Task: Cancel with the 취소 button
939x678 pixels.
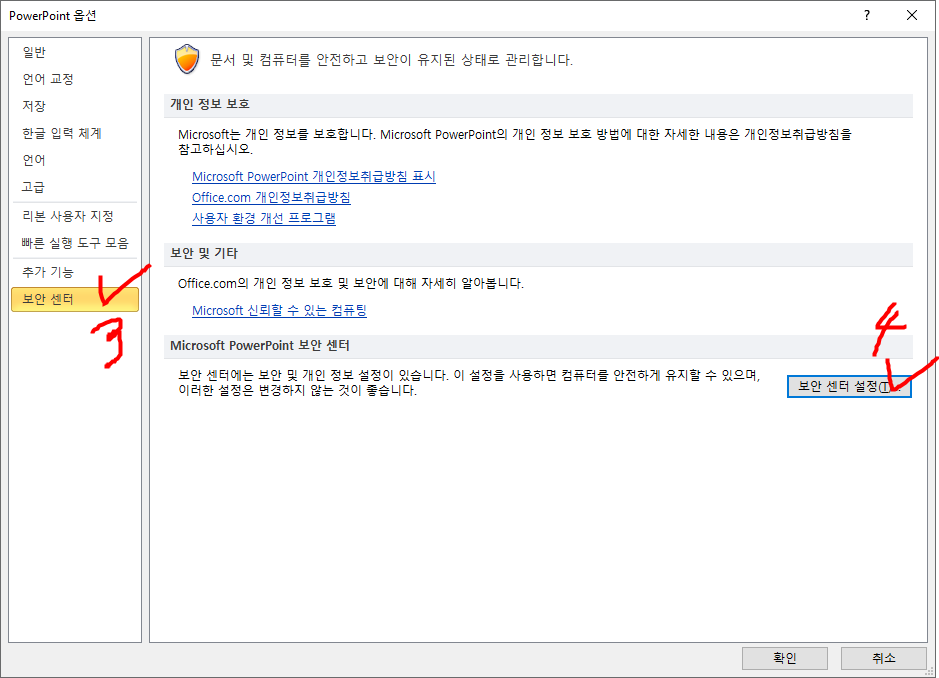Action: [x=883, y=658]
